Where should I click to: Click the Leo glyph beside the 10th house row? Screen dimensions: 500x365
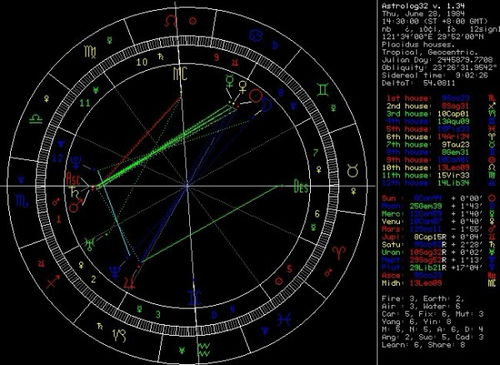[492, 168]
